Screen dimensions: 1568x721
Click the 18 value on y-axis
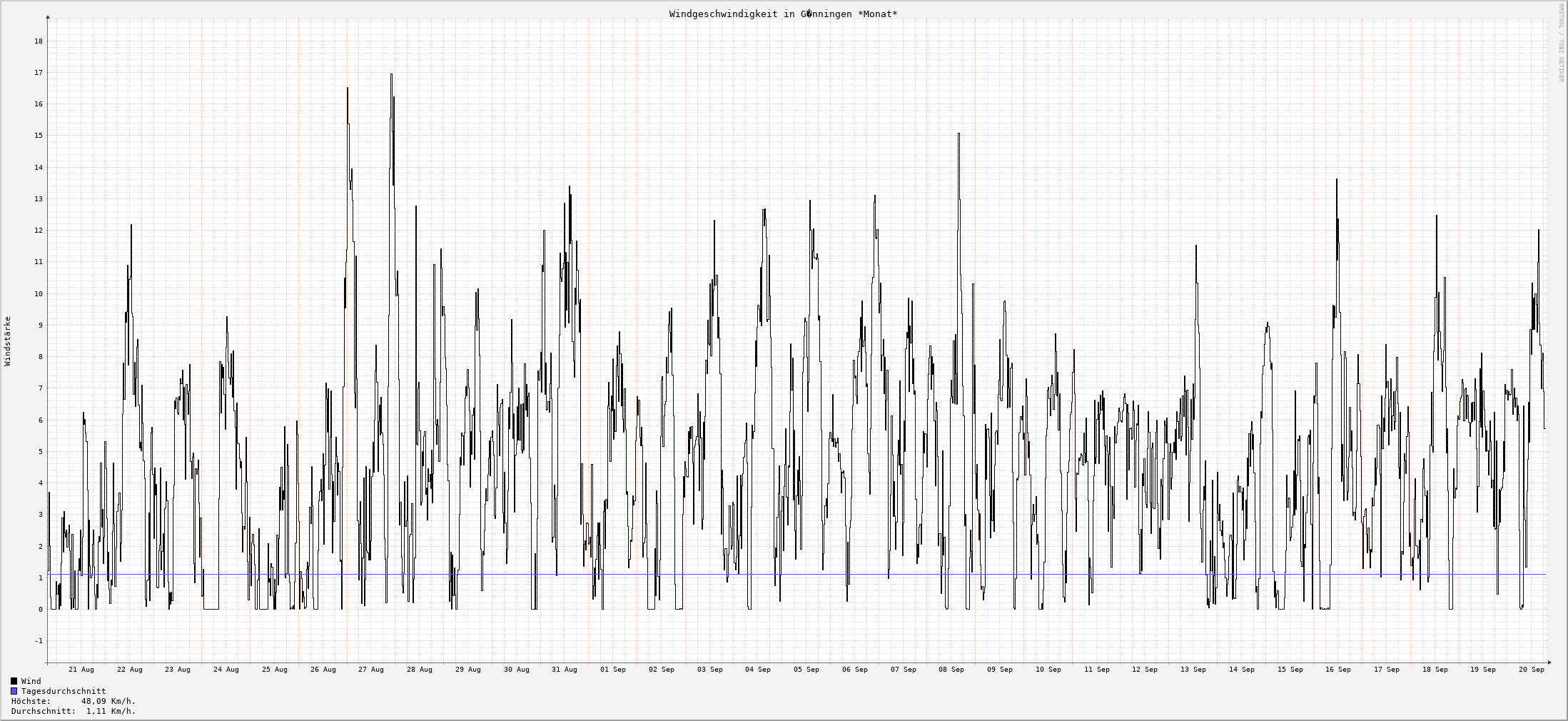[x=39, y=41]
